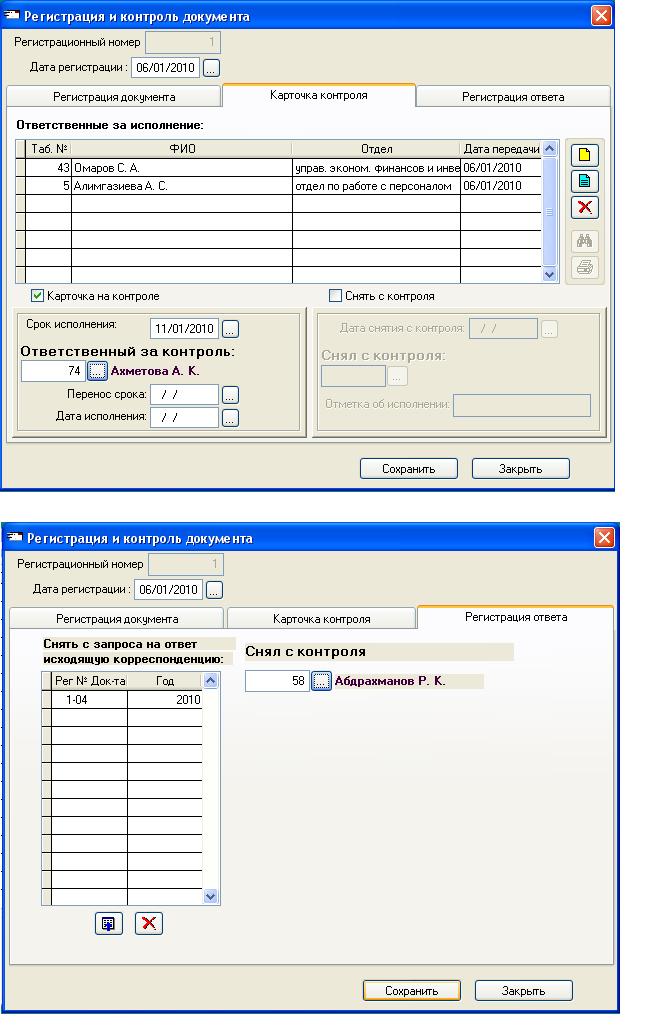Viewport: 655px width, 1030px height.
Task: Open date picker next to Срок исполнения
Action: tap(230, 328)
